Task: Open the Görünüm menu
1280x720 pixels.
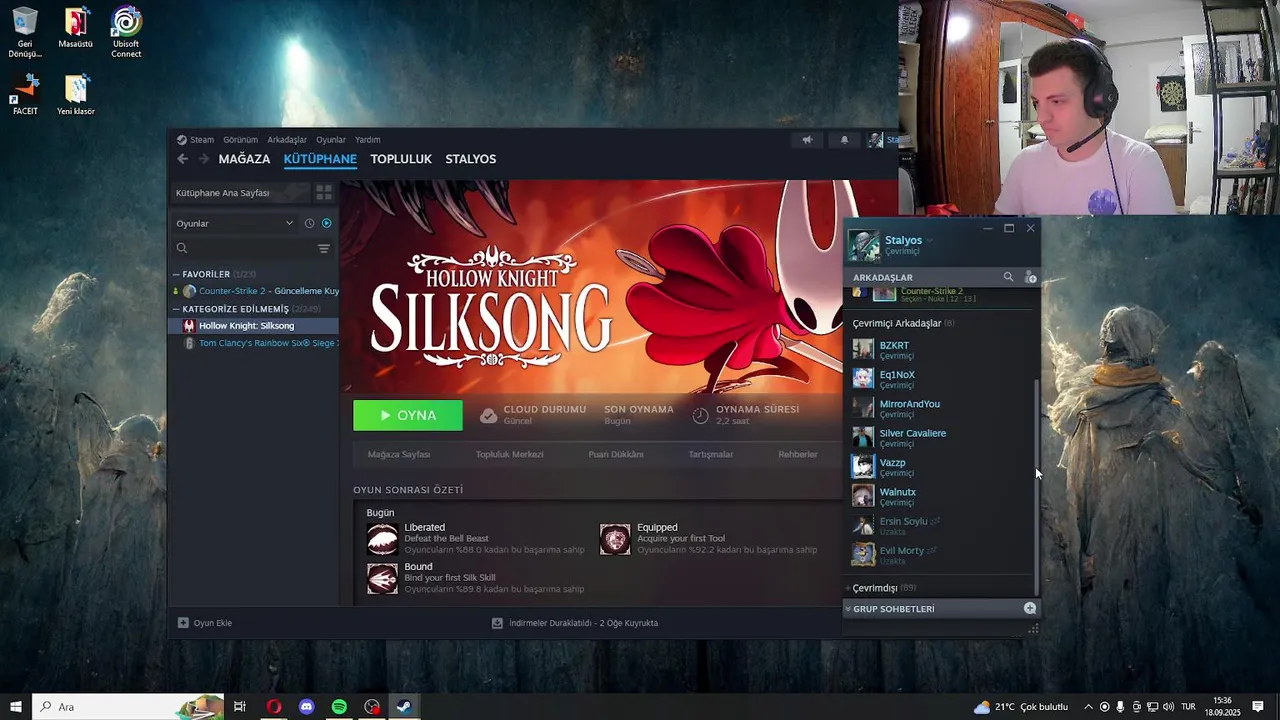Action: click(240, 140)
